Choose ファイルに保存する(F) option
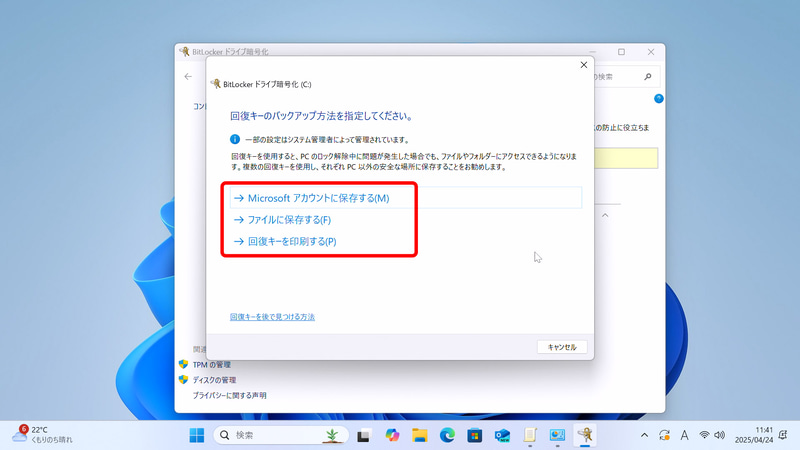This screenshot has width=800, height=450. [x=283, y=220]
